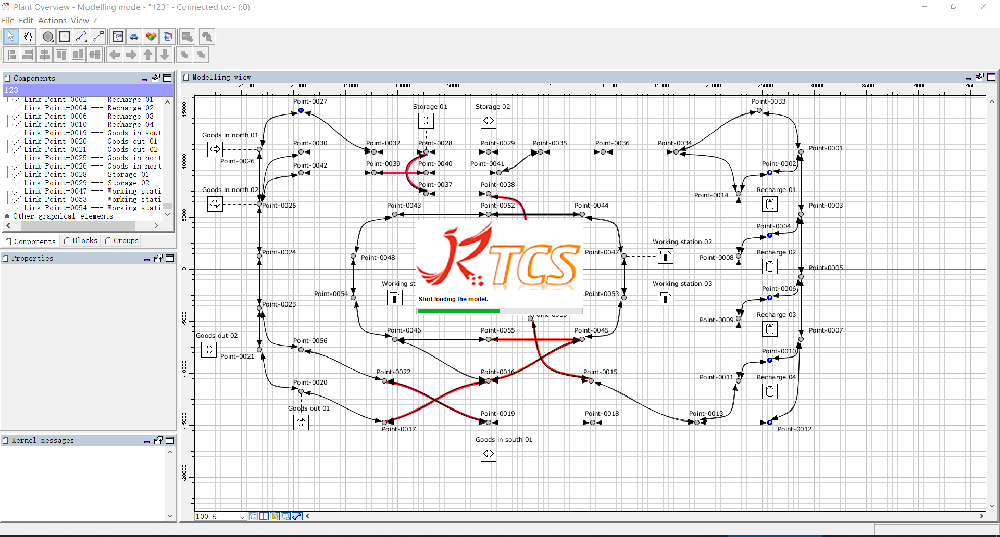Click the Goods out 02 location symbol
1000x537 pixels.
click(x=209, y=349)
